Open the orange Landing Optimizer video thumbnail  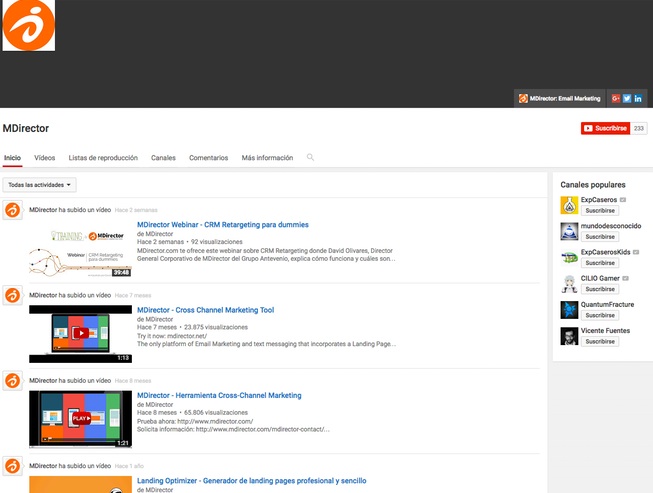(80, 485)
